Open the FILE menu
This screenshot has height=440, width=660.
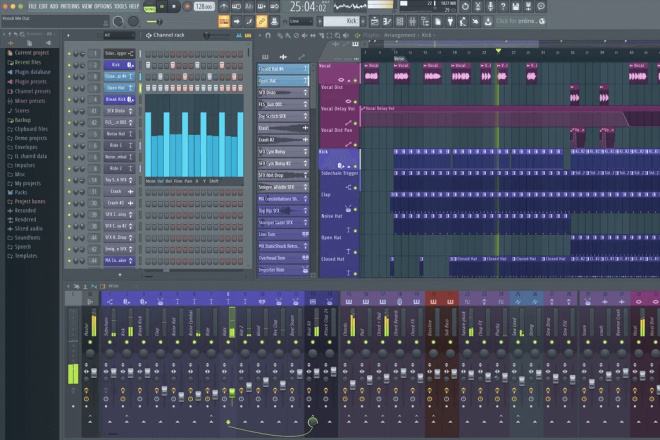click(32, 6)
